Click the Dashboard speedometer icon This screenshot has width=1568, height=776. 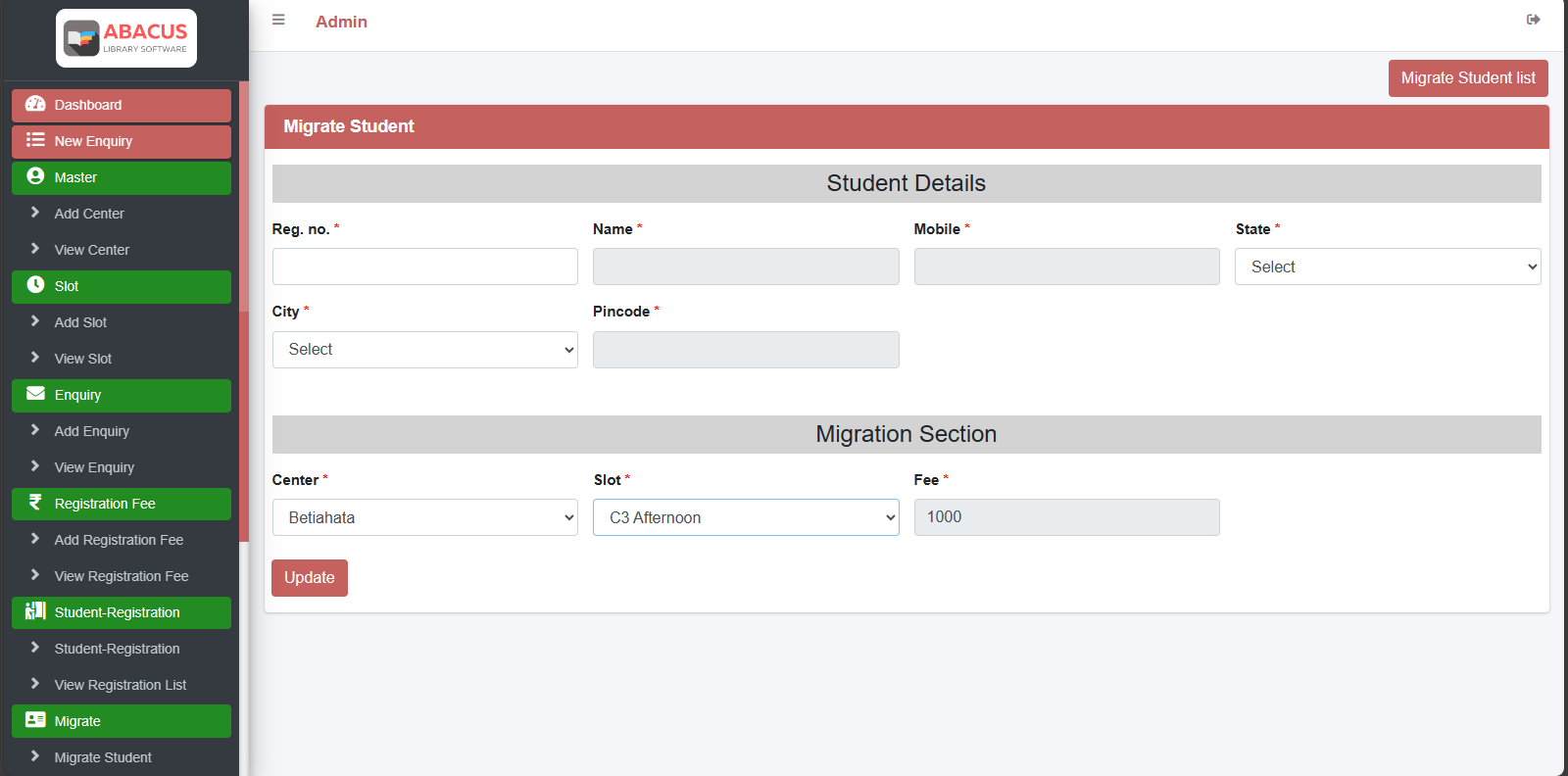pyautogui.click(x=35, y=104)
